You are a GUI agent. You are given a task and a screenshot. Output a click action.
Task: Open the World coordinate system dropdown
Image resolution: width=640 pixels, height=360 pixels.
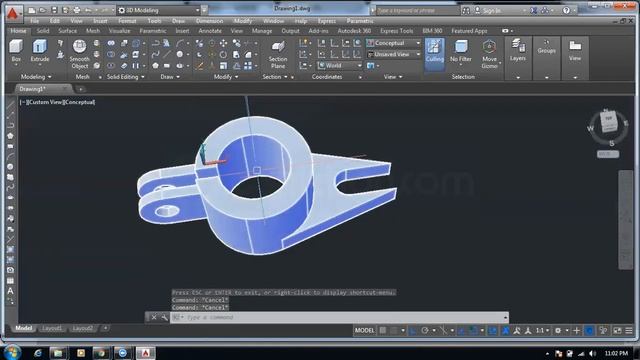[x=340, y=65]
